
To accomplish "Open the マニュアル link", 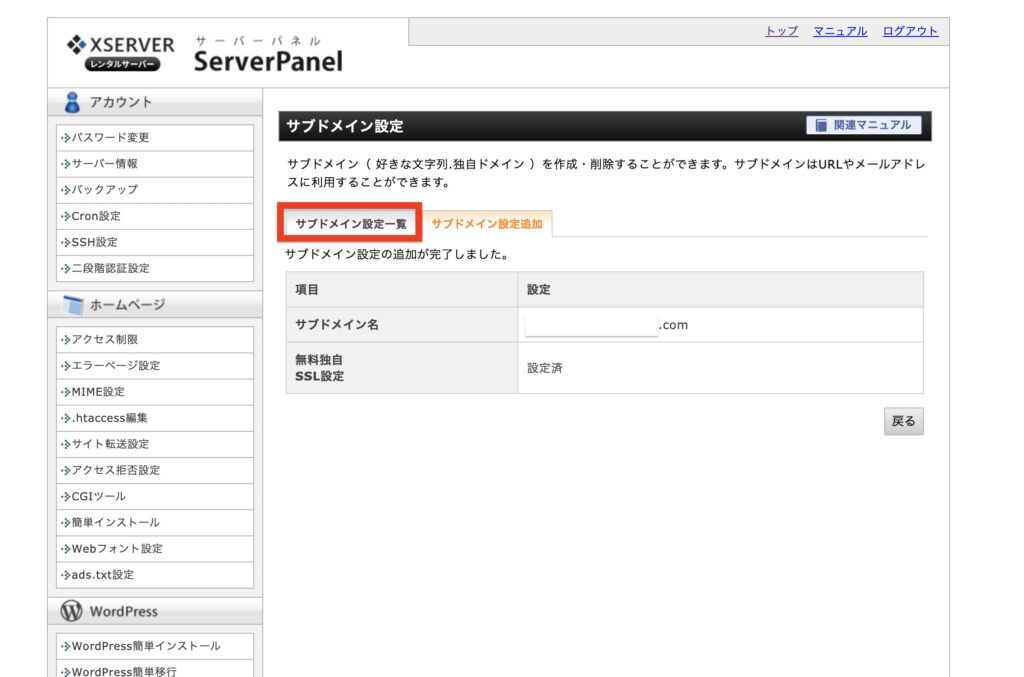I will coord(840,31).
